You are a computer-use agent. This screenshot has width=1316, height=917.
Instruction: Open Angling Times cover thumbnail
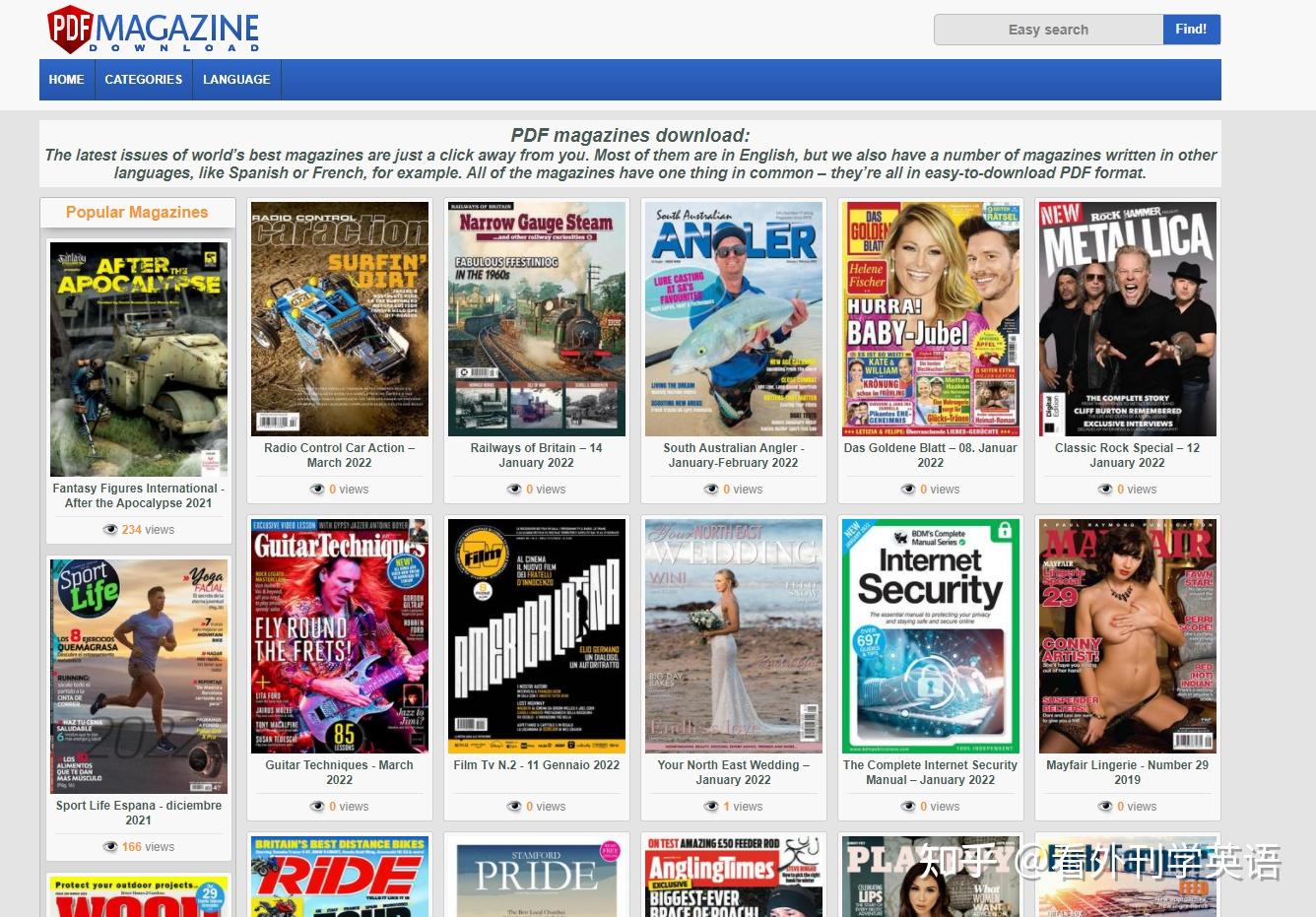tap(734, 877)
